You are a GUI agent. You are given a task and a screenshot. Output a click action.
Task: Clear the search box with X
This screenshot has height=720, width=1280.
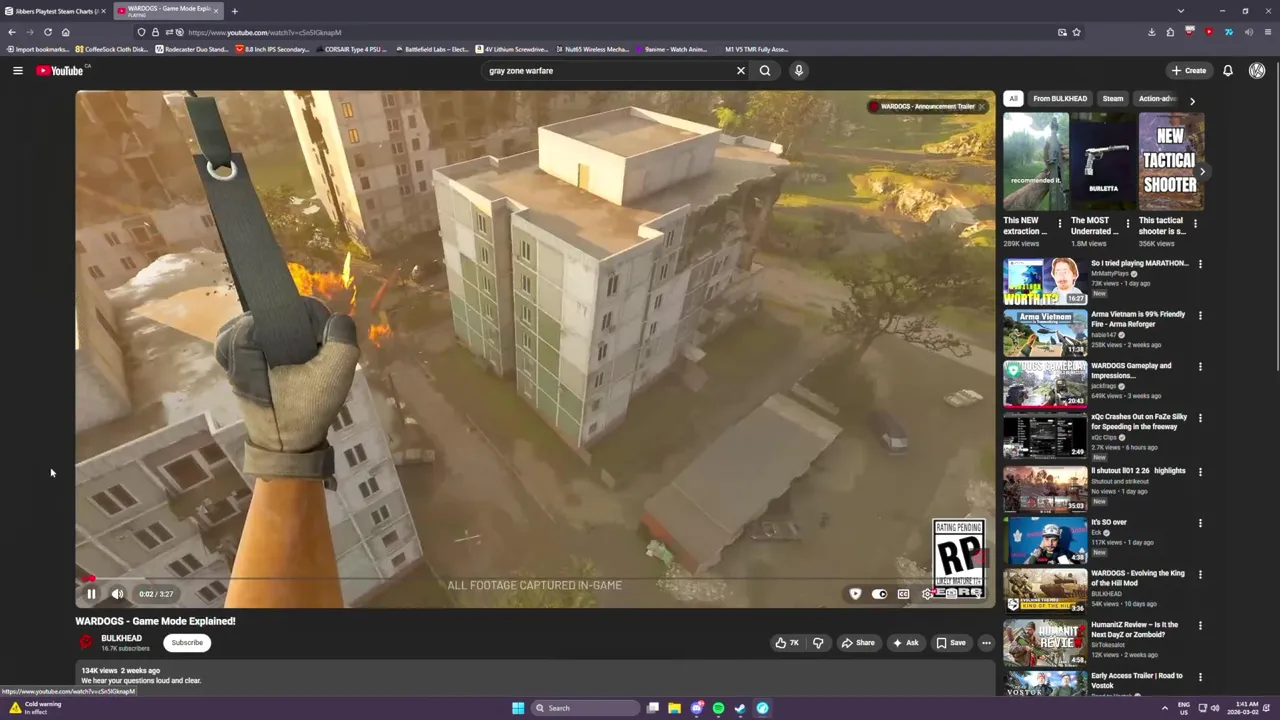(741, 70)
